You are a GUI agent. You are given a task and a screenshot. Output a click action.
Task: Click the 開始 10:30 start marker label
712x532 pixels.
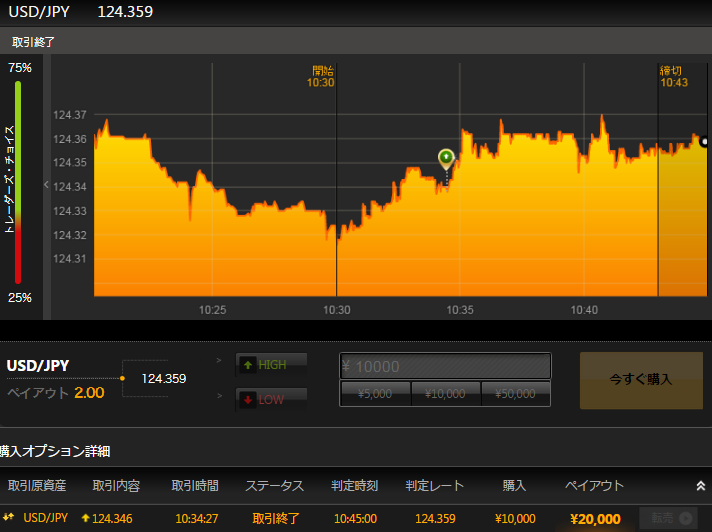pyautogui.click(x=321, y=76)
